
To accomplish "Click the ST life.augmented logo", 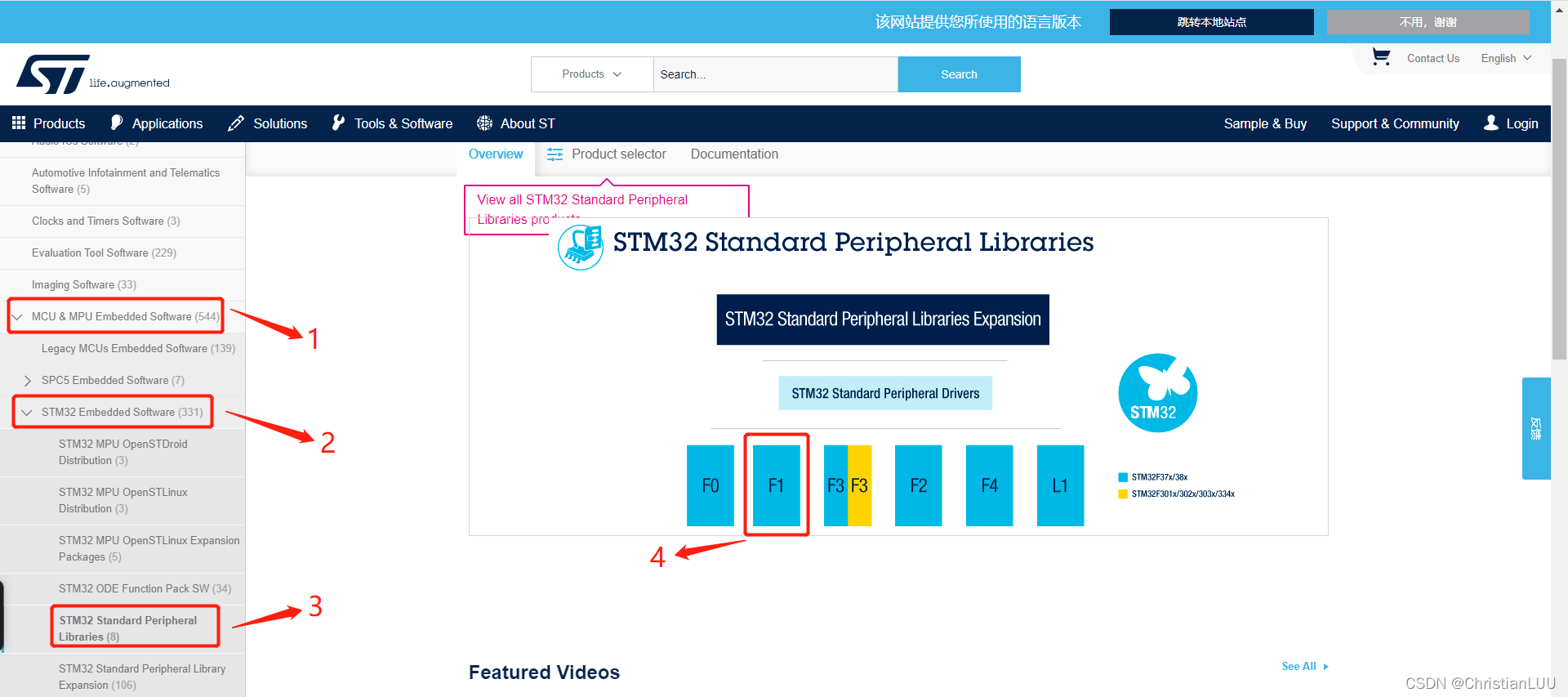I will tap(93, 74).
